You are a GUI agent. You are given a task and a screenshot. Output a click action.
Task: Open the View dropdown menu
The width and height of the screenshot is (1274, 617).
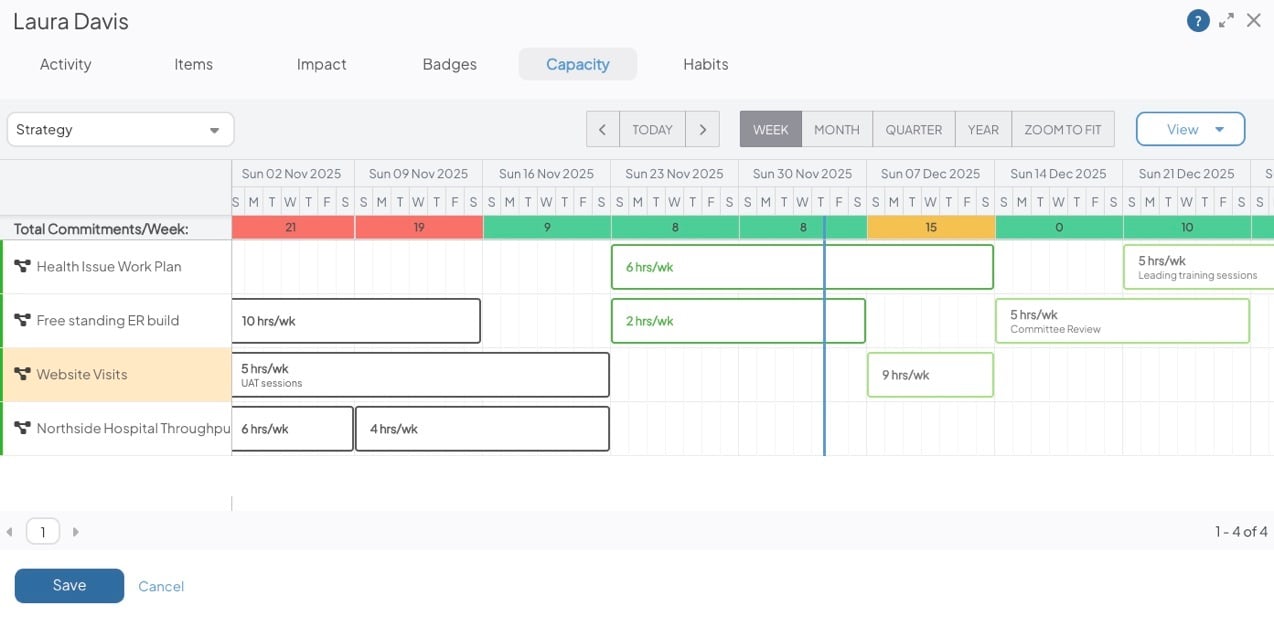click(1190, 129)
